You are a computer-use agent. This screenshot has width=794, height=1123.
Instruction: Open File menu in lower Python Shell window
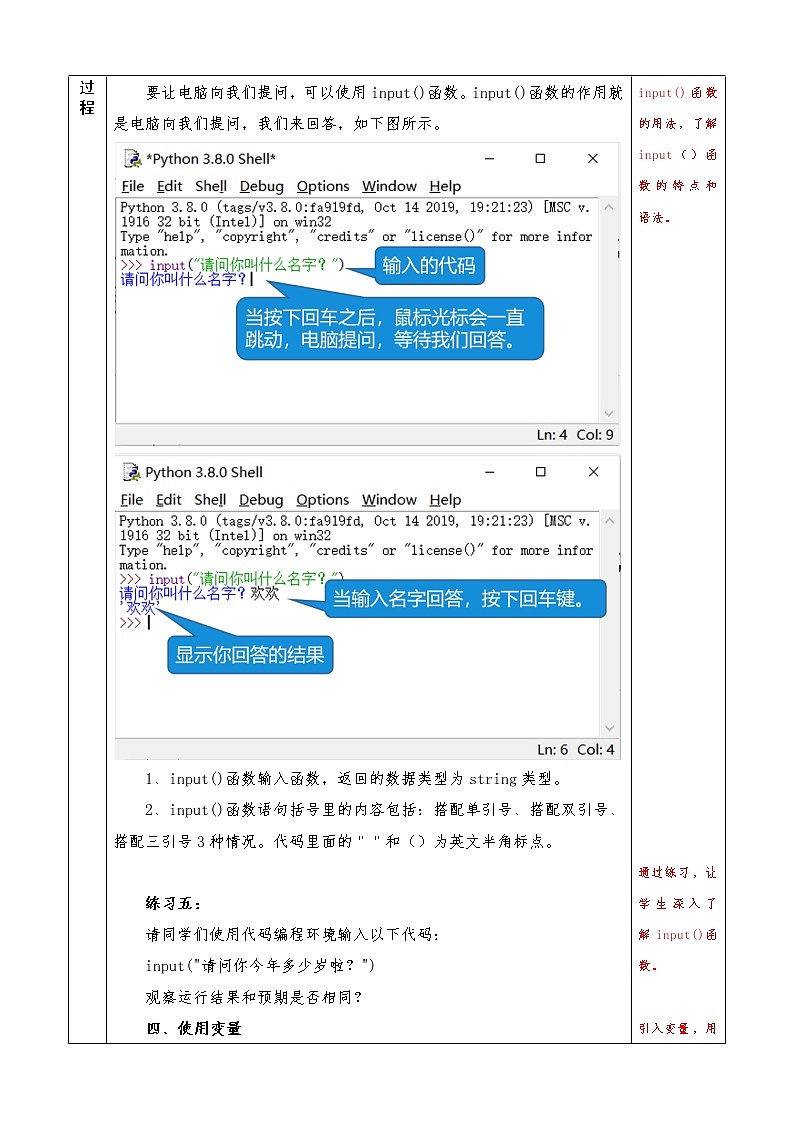(132, 500)
